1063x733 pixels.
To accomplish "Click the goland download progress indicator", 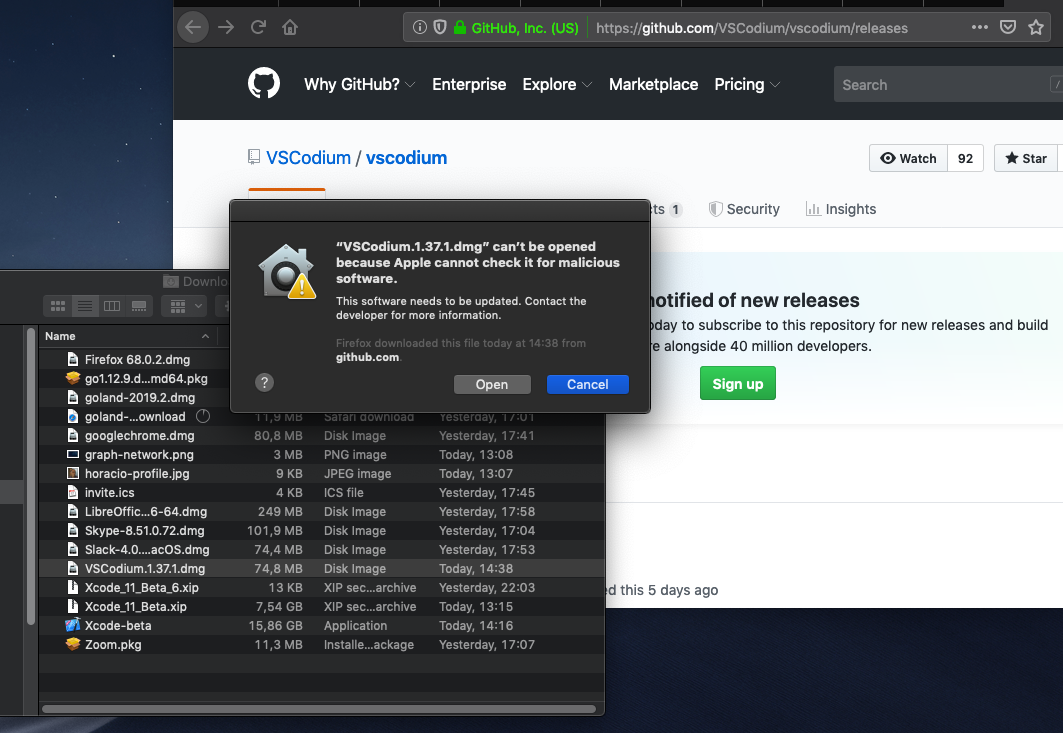I will tap(203, 416).
